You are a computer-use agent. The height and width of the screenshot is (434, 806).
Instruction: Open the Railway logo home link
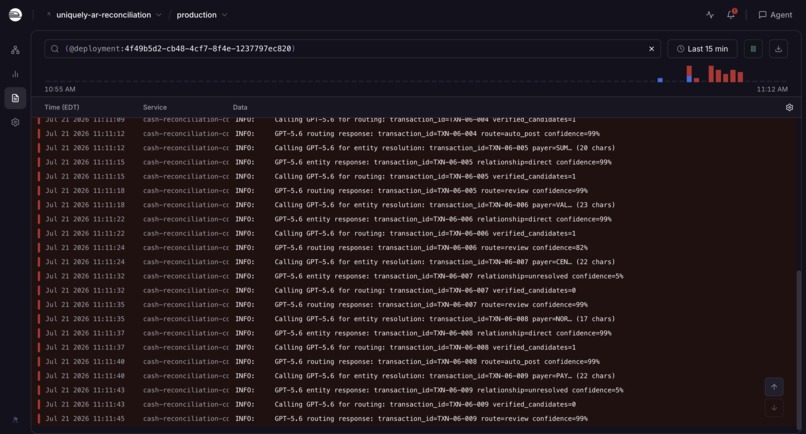pyautogui.click(x=15, y=14)
